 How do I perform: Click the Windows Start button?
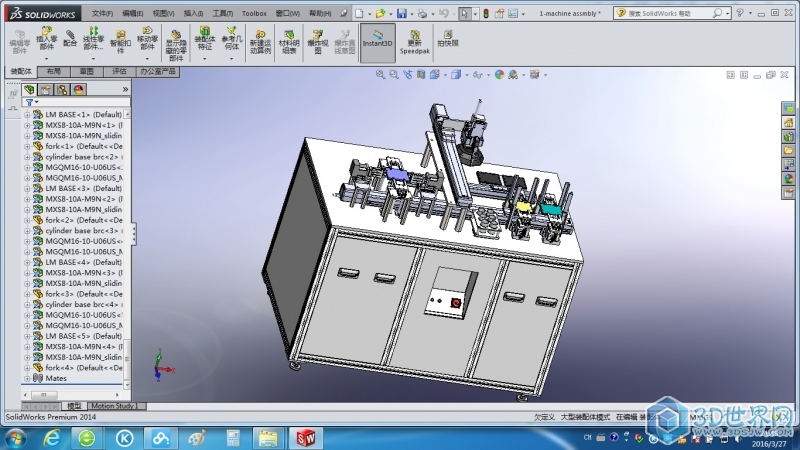16,437
